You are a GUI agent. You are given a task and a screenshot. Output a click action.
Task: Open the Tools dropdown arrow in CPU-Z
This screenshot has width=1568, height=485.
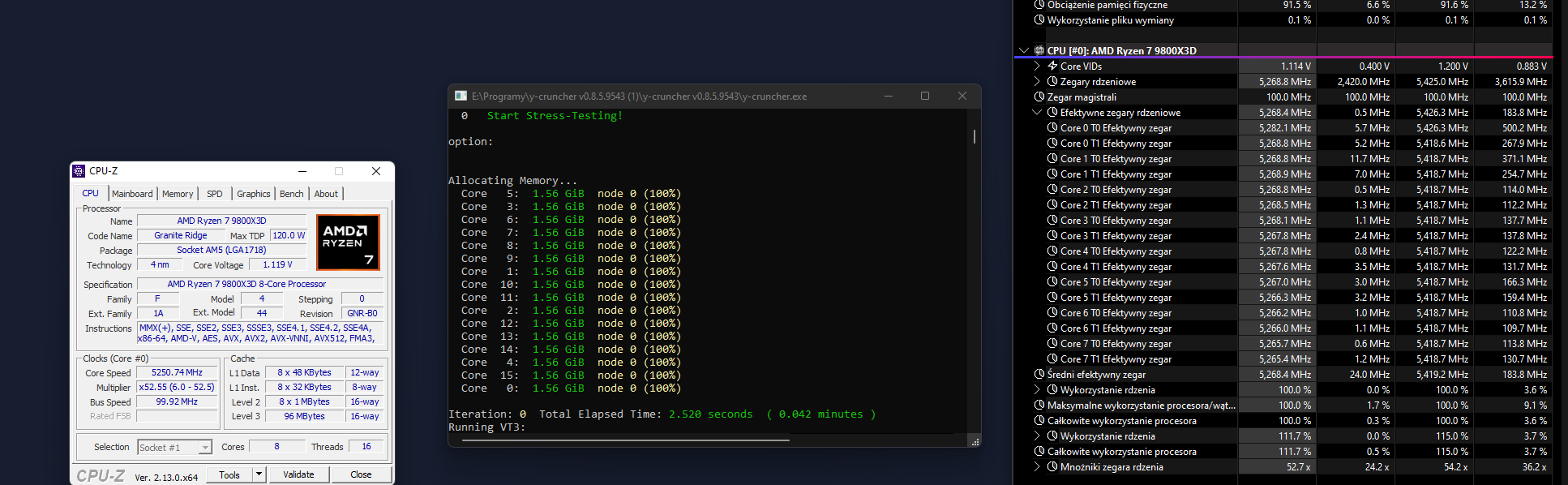[259, 474]
